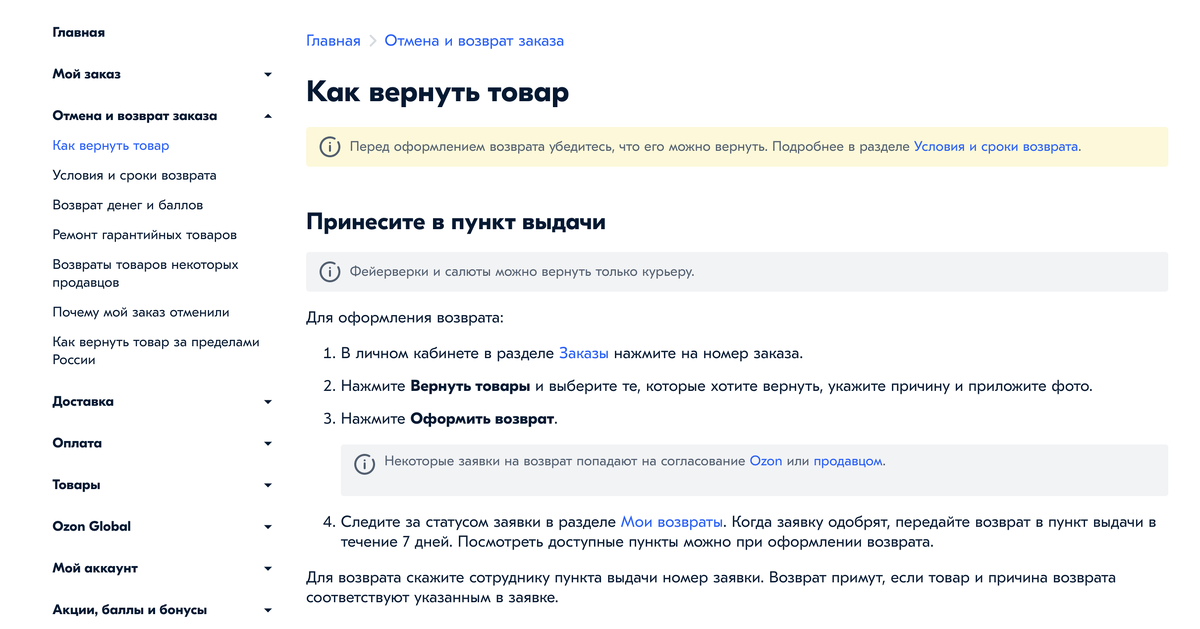Expand the Акции, баллы и бонусы arrow
The width and height of the screenshot is (1200, 629).
[268, 610]
